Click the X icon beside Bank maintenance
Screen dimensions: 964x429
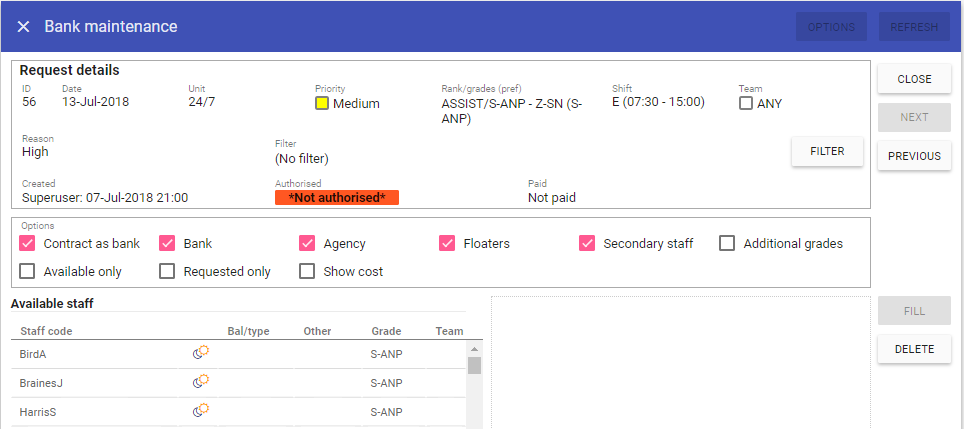pos(23,27)
